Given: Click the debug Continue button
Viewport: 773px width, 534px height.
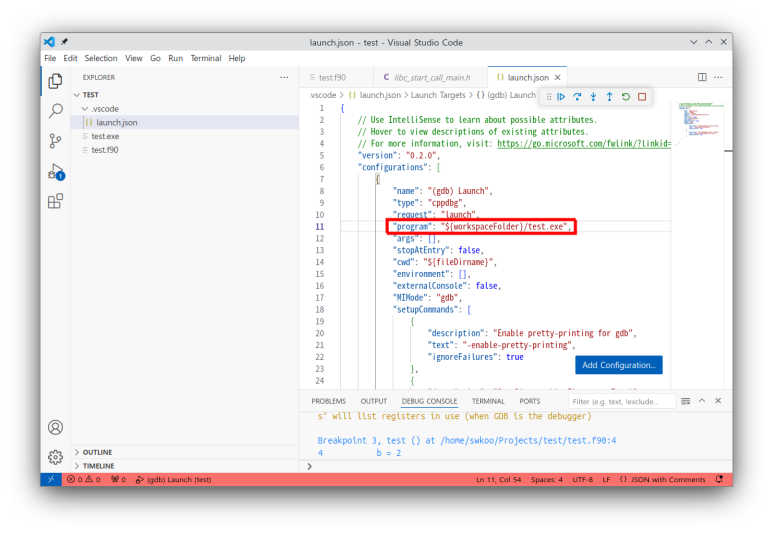Looking at the screenshot, I should (561, 97).
